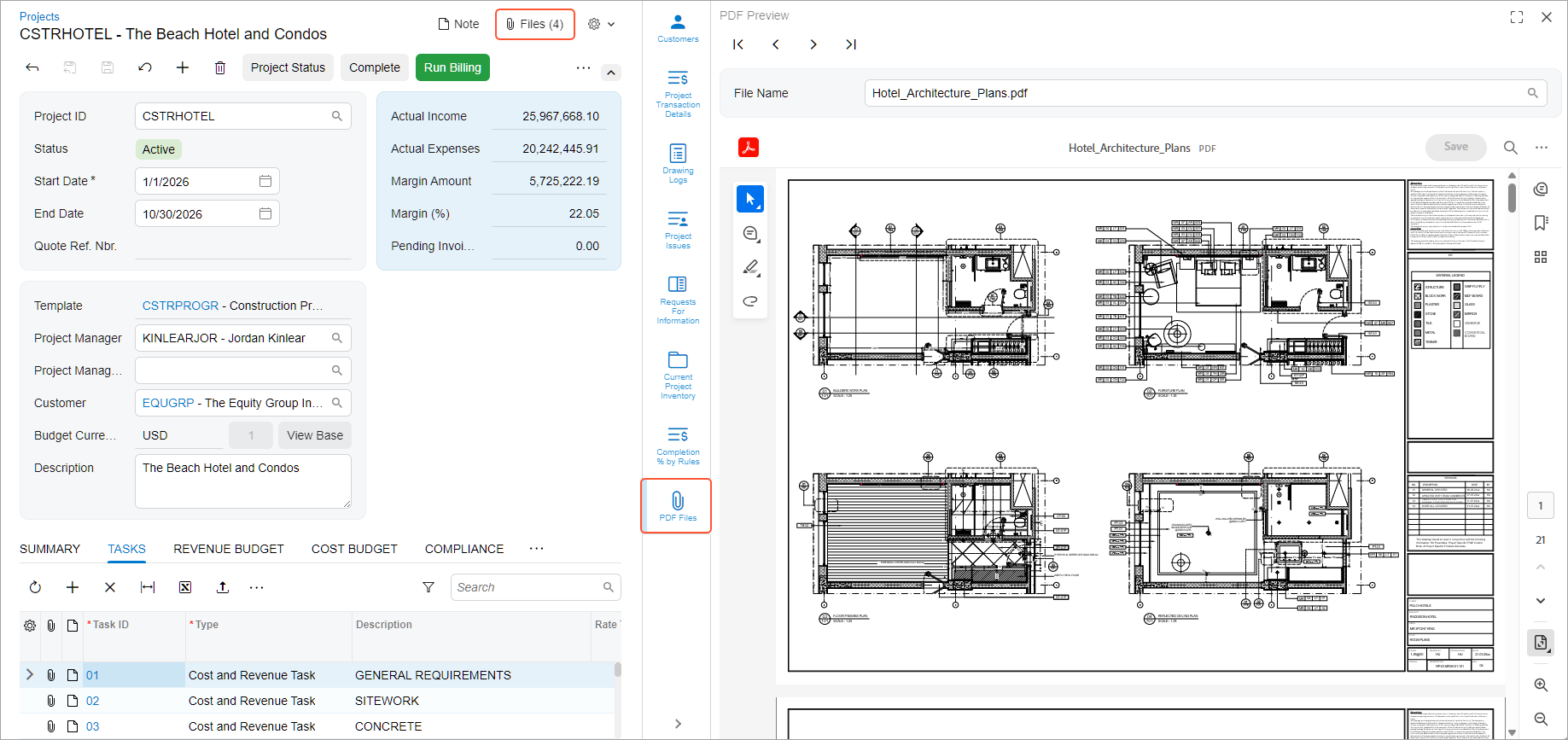1568x740 pixels.
Task: Switch to the TASKS tab
Action: (x=126, y=549)
